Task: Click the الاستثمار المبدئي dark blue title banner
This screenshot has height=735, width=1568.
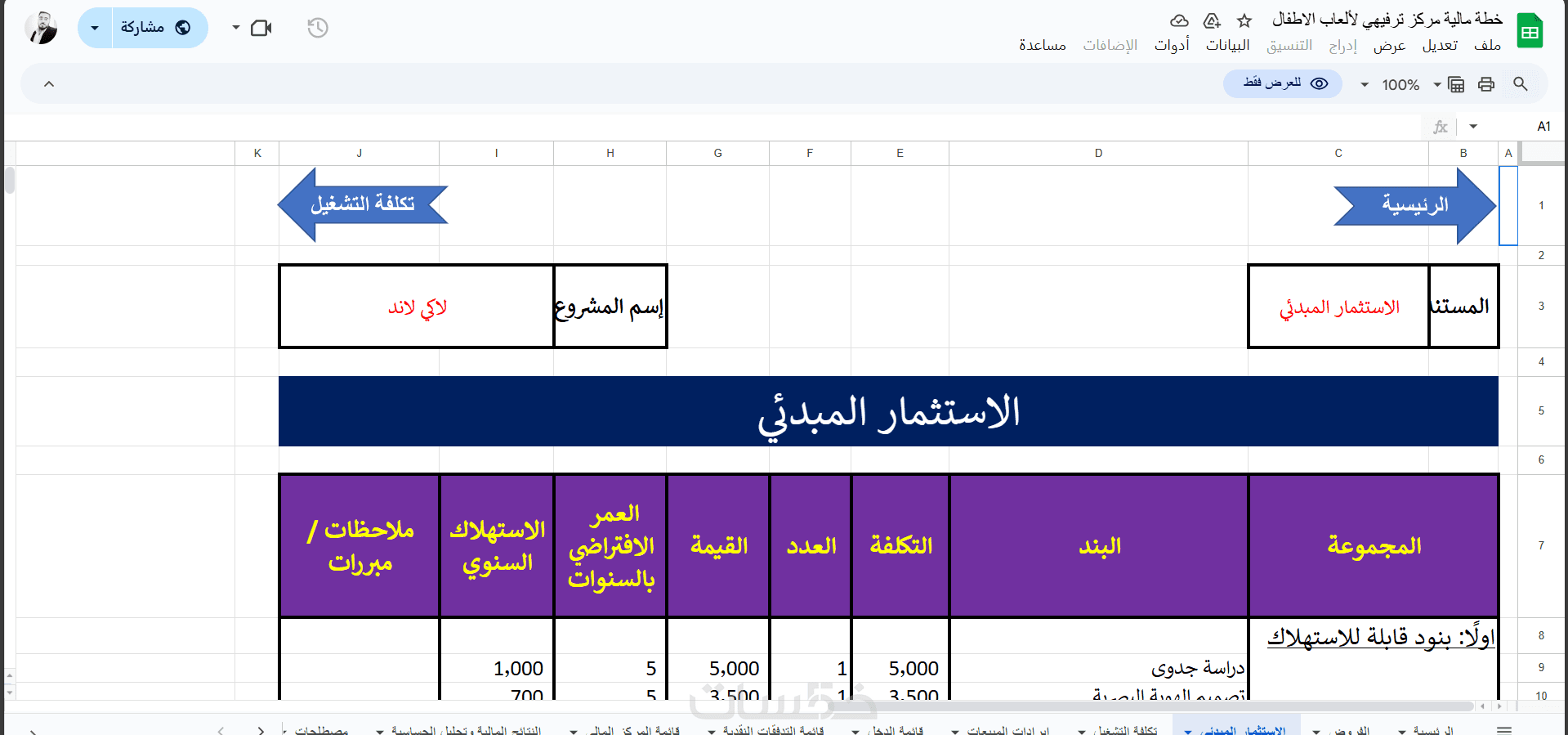Action: pyautogui.click(x=888, y=411)
